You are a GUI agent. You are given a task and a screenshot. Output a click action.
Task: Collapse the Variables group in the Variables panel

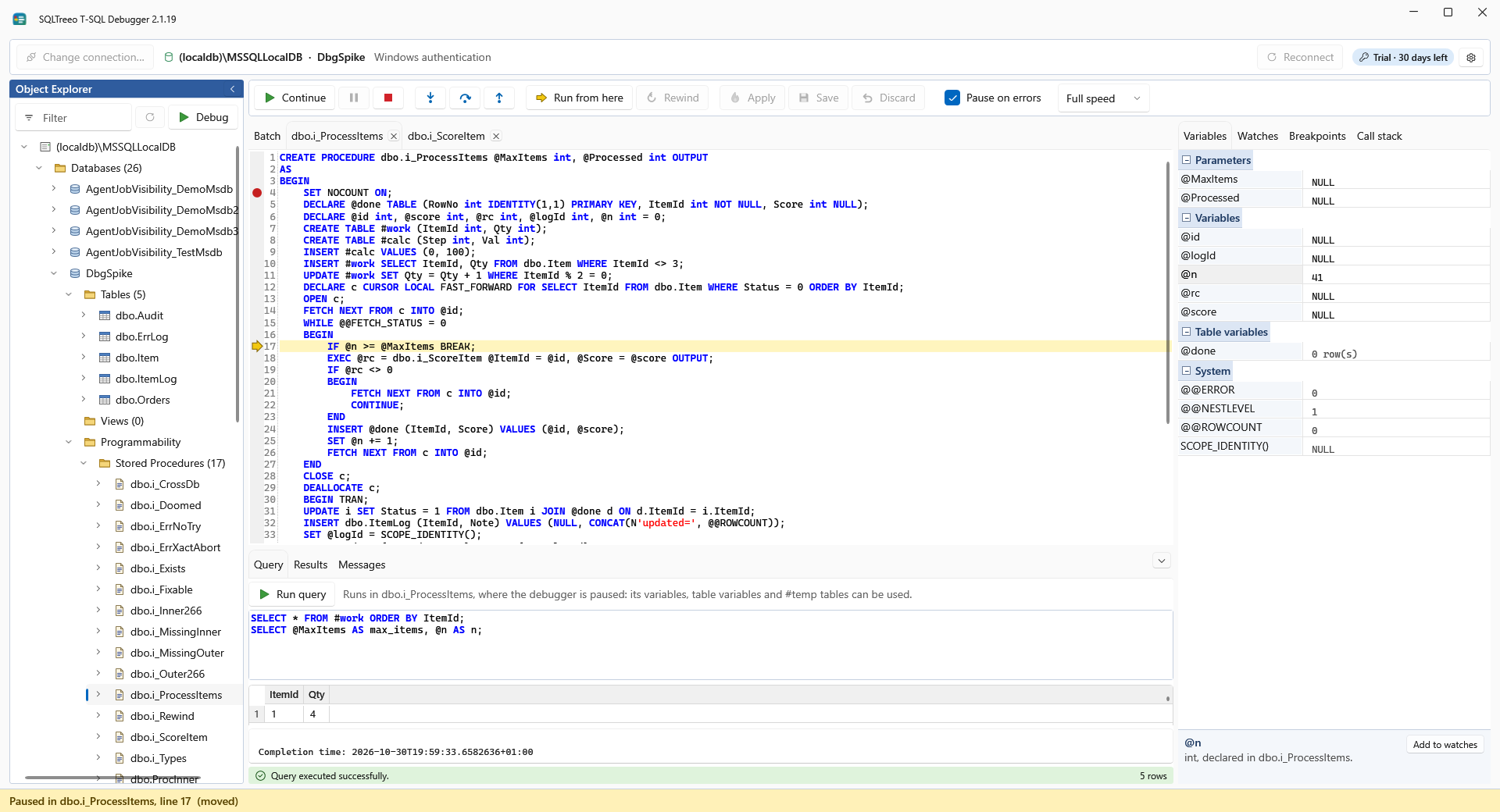click(x=1187, y=218)
